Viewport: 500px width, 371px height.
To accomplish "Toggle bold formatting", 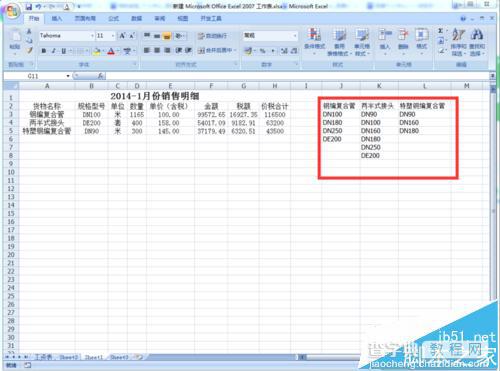I will point(44,51).
